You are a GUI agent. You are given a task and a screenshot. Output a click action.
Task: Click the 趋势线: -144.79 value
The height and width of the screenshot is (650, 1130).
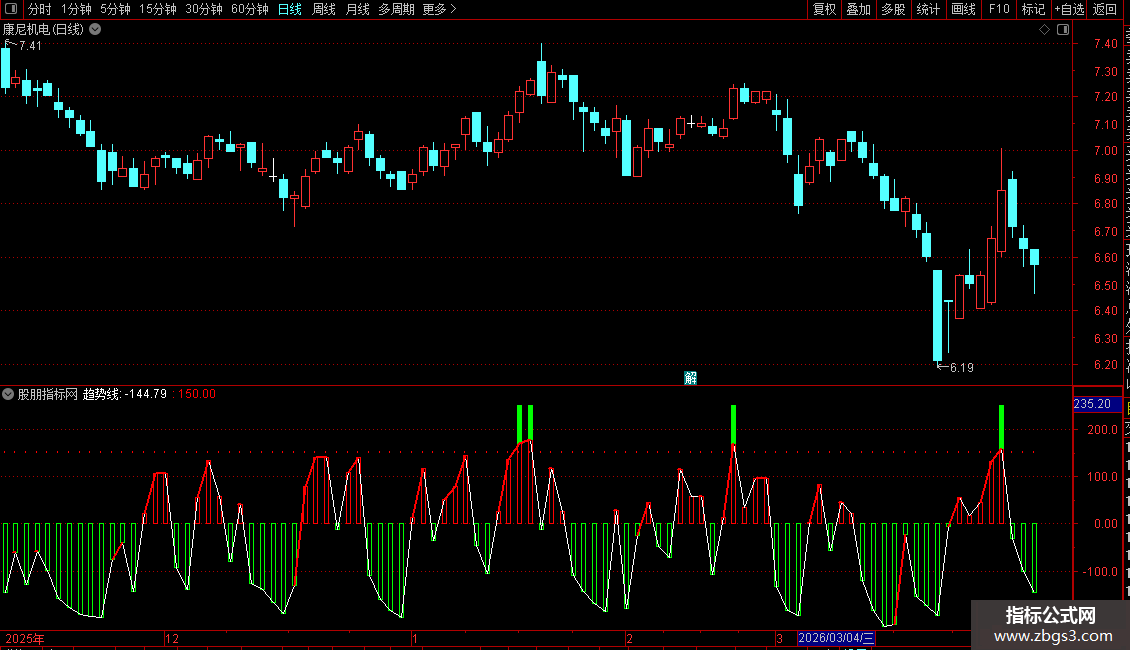click(x=125, y=394)
